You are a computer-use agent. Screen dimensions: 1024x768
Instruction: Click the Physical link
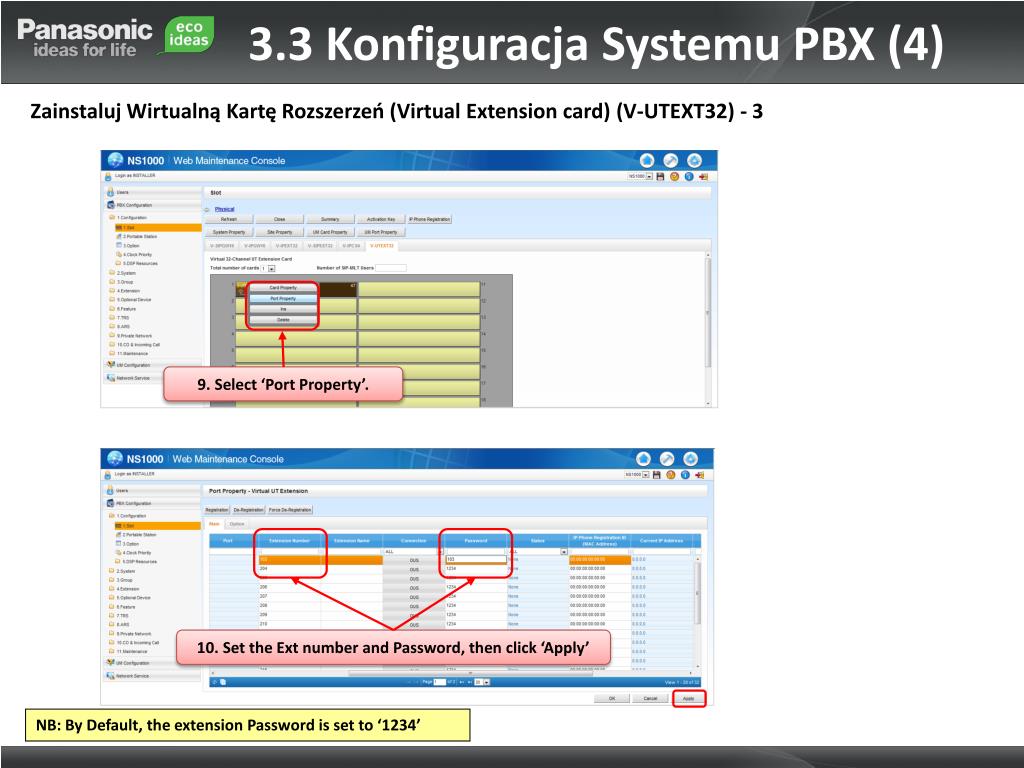tap(225, 209)
